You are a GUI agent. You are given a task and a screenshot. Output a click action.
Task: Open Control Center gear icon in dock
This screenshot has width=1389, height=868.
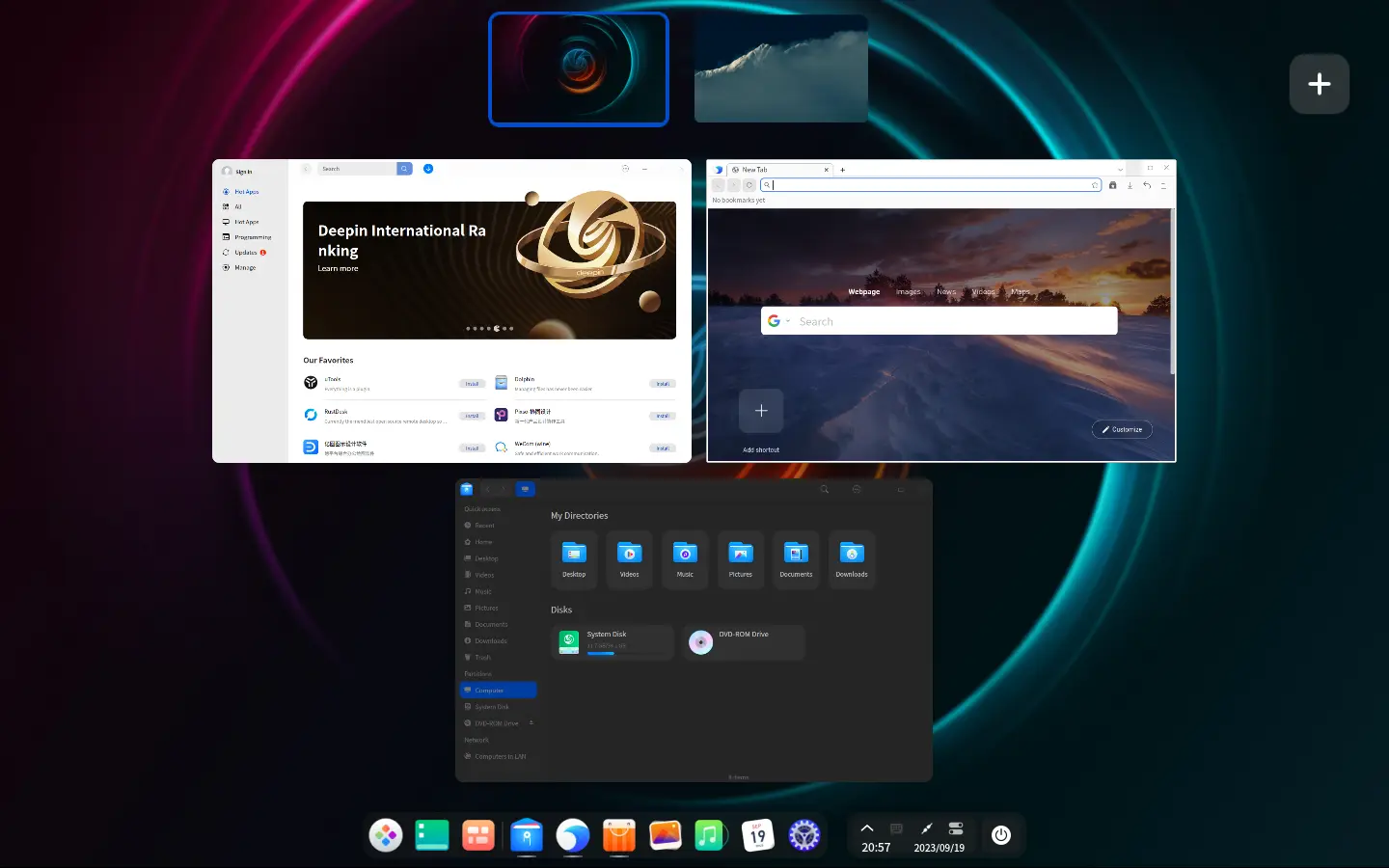click(x=804, y=835)
